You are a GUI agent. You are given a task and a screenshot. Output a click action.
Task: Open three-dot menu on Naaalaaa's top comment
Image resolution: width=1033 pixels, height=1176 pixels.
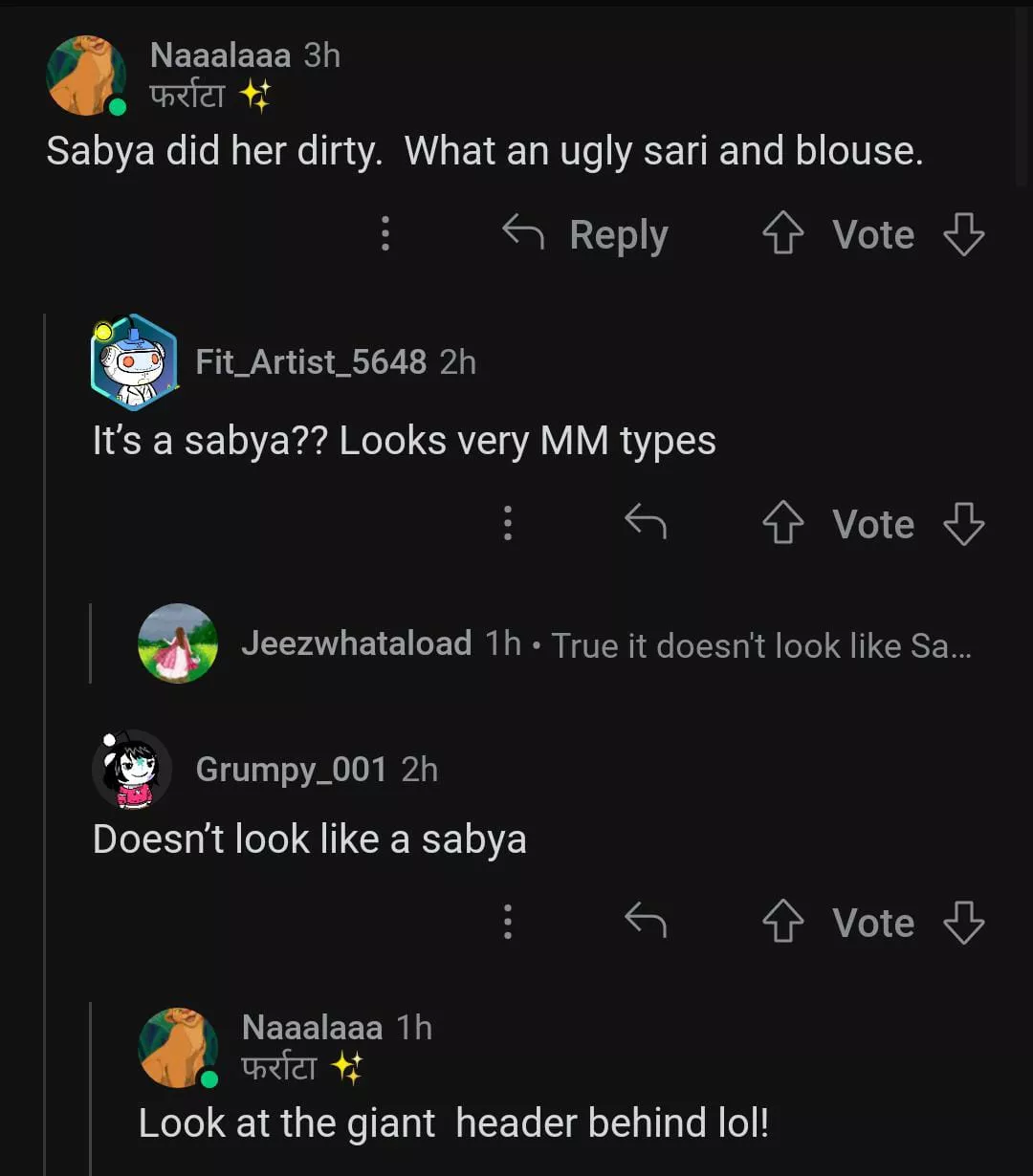pyautogui.click(x=385, y=233)
